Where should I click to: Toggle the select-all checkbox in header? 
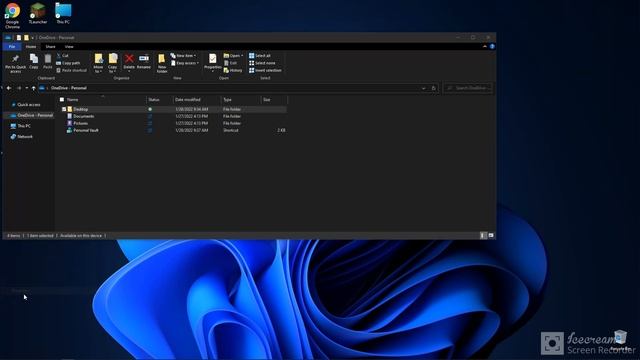coord(62,100)
